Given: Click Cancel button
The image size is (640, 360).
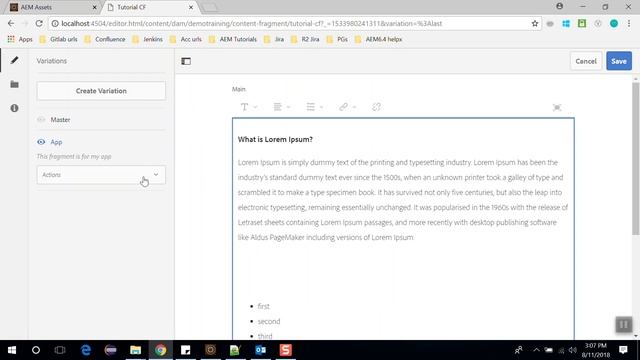Looking at the screenshot, I should click(586, 61).
